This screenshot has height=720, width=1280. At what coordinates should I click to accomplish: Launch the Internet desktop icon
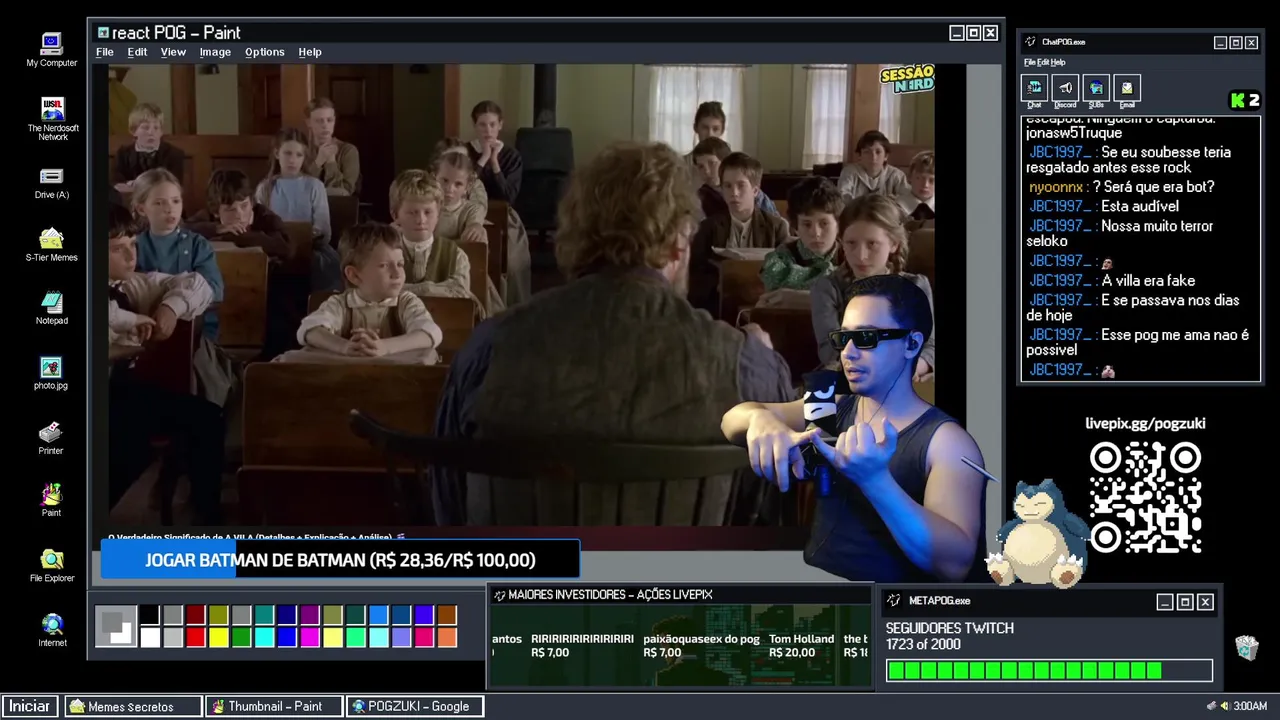(x=52, y=630)
